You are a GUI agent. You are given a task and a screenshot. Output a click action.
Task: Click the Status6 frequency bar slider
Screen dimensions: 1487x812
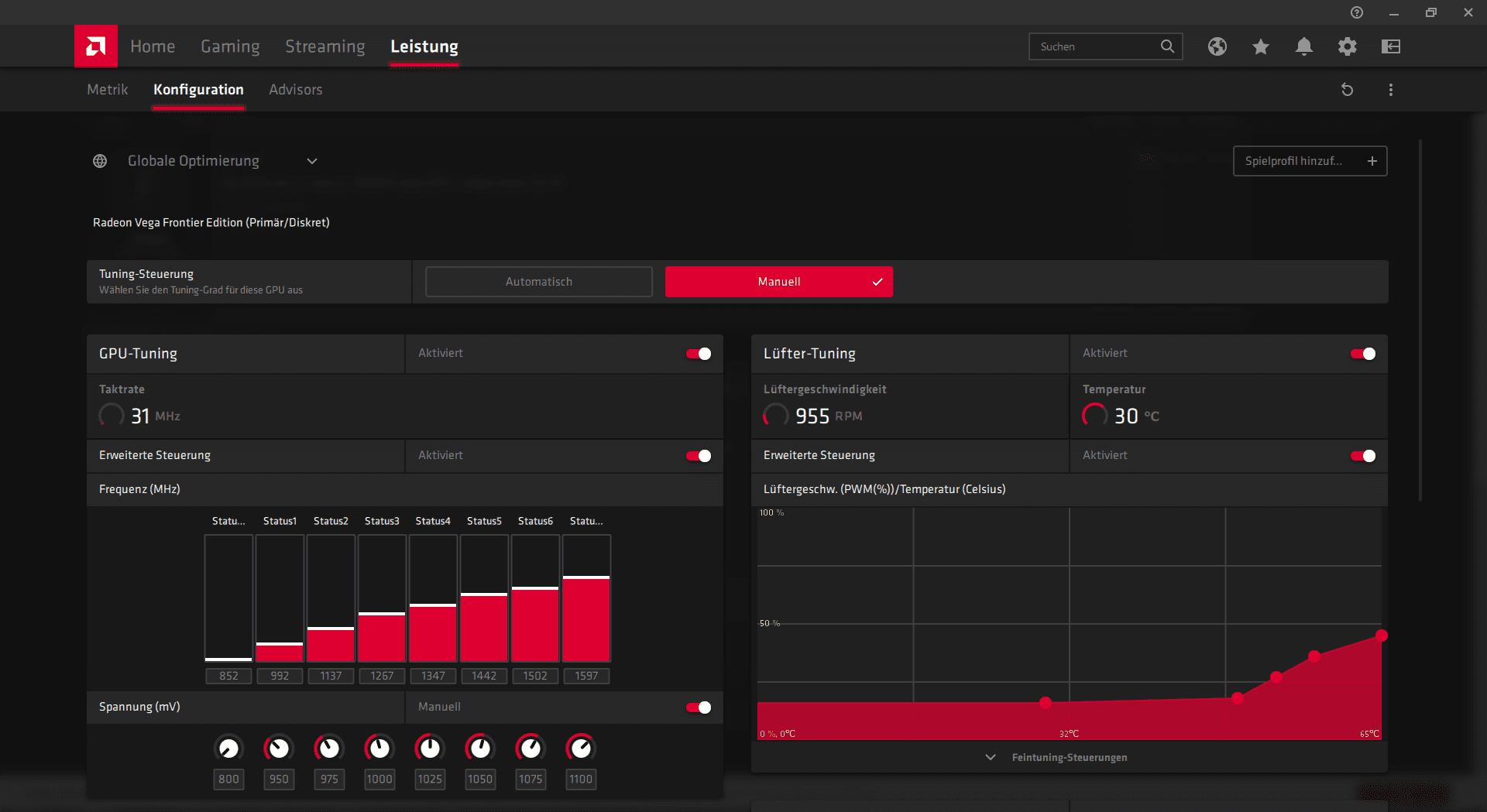point(535,598)
